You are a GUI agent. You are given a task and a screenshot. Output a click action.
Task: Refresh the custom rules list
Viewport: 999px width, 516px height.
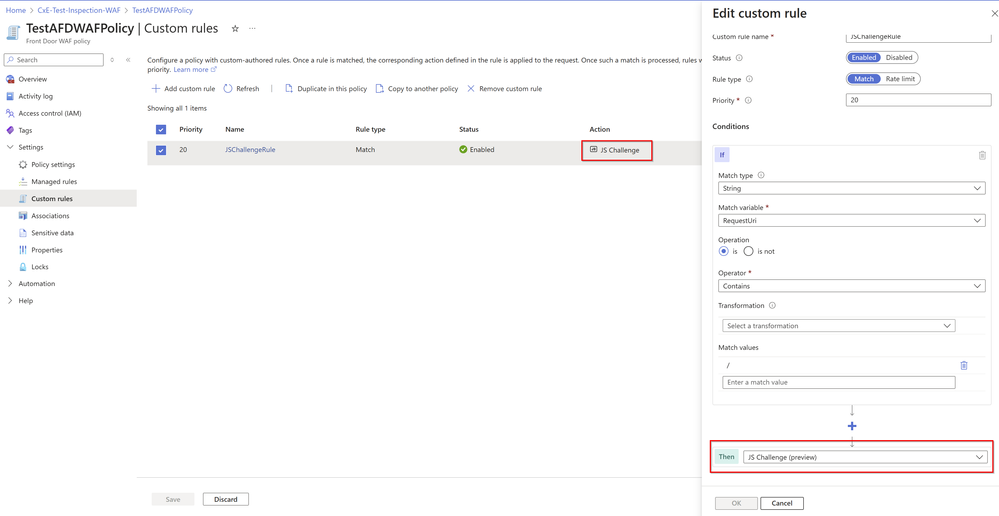(x=241, y=89)
